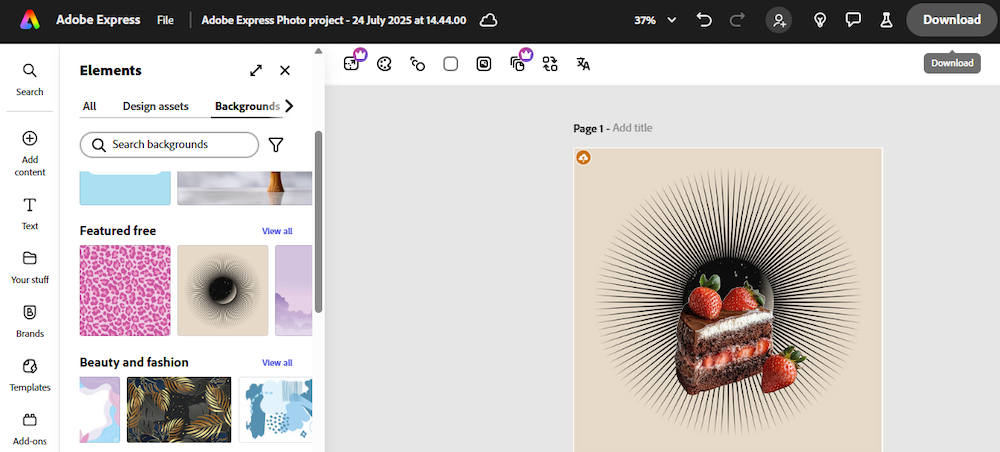Click the Featured free heading
1000x452 pixels.
pyautogui.click(x=118, y=231)
